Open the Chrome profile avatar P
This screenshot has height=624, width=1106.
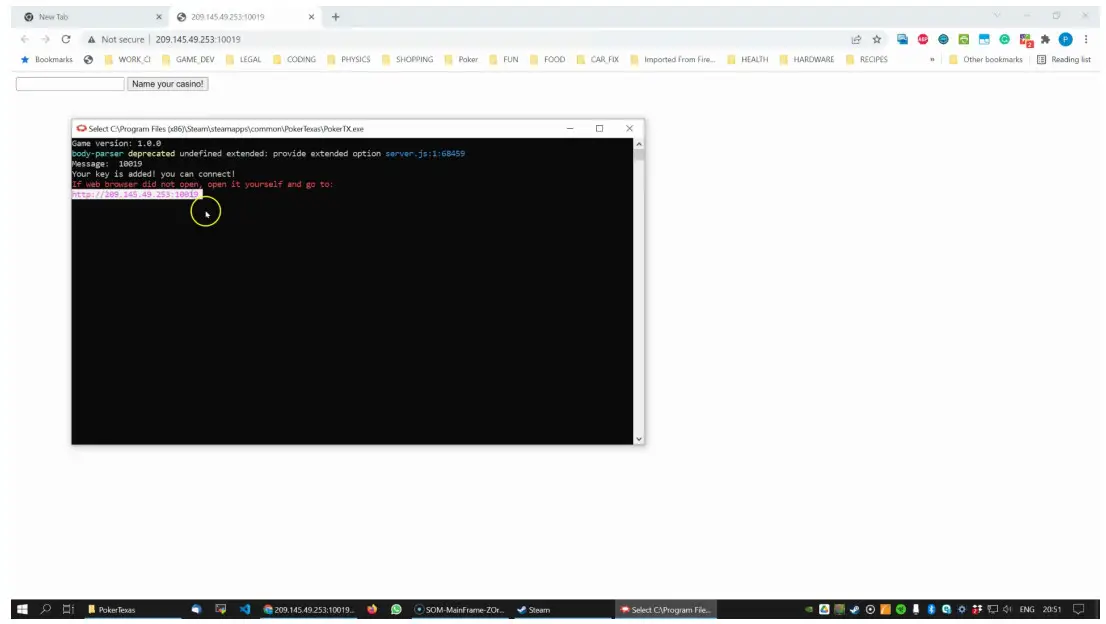[1066, 39]
